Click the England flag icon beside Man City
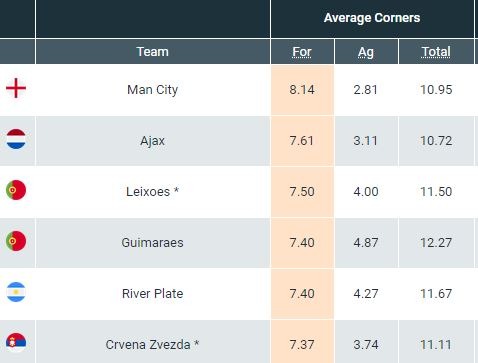Viewport: 478px width, 363px height. click(x=16, y=88)
